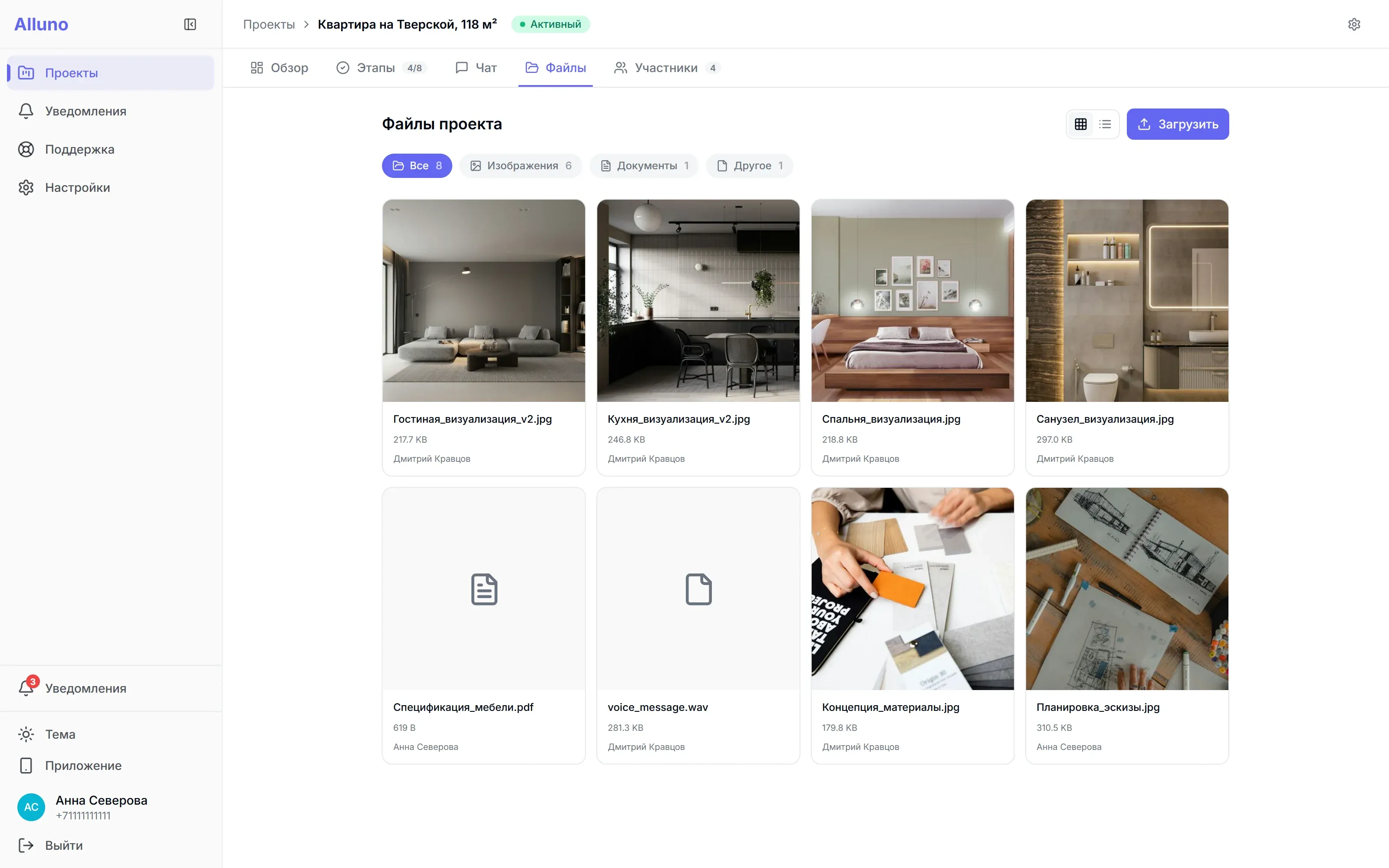This screenshot has height=868, width=1389.
Task: Collapse the sidebar panel icon
Action: pos(190,24)
